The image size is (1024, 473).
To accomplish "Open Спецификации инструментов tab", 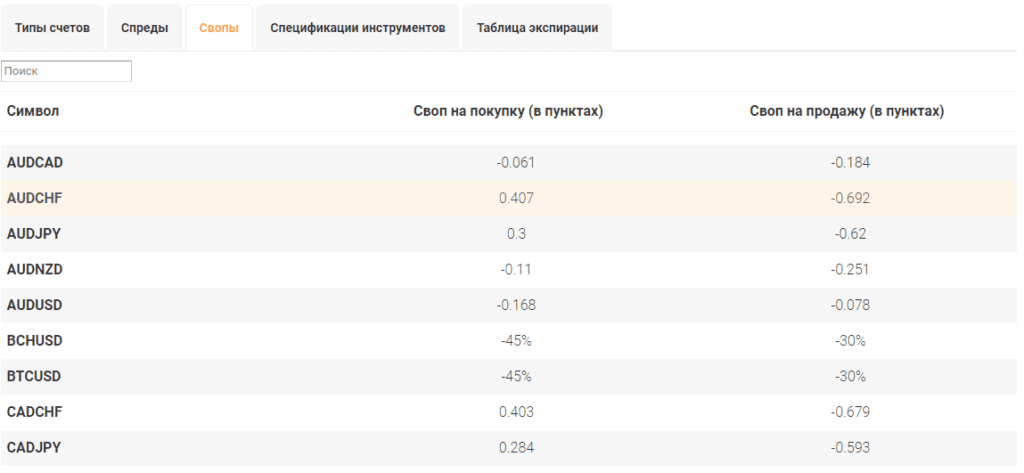I will click(x=357, y=28).
